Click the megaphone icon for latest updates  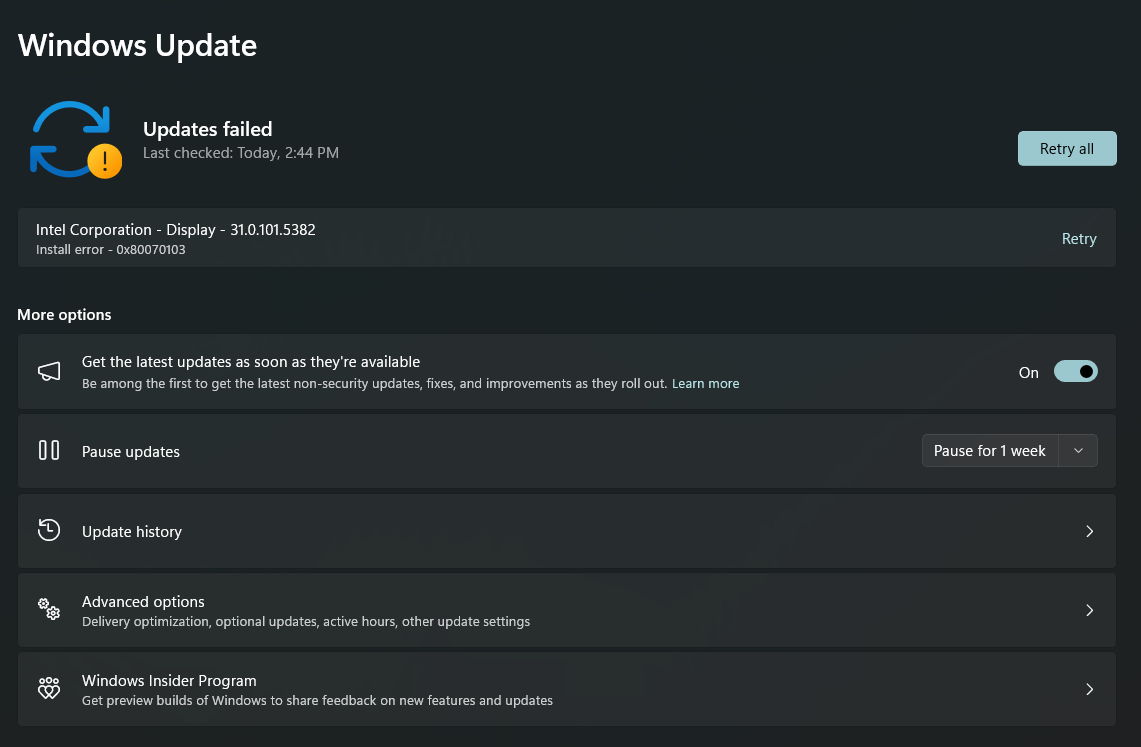click(49, 372)
